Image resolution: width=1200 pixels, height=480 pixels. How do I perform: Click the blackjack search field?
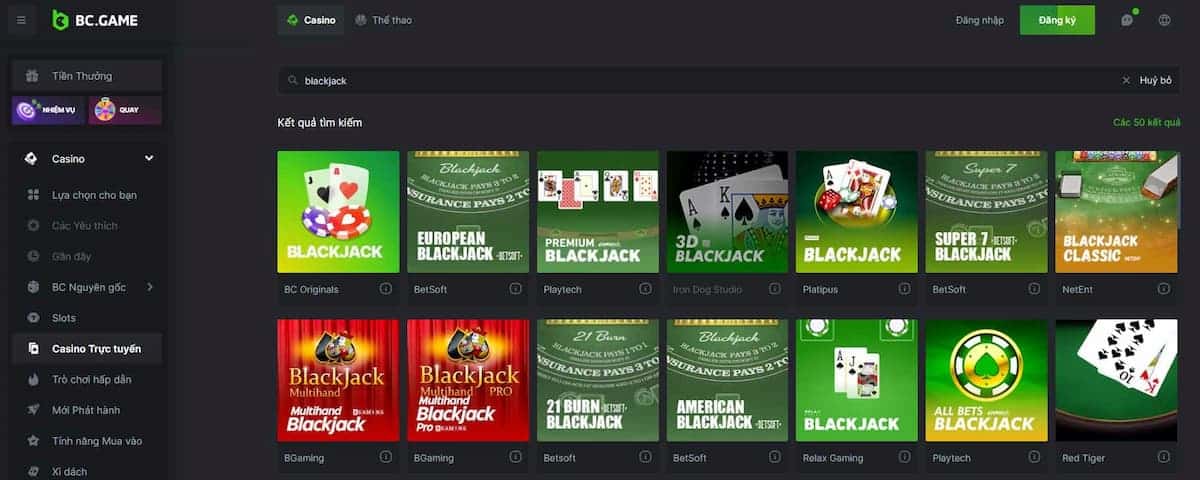pyautogui.click(x=700, y=80)
